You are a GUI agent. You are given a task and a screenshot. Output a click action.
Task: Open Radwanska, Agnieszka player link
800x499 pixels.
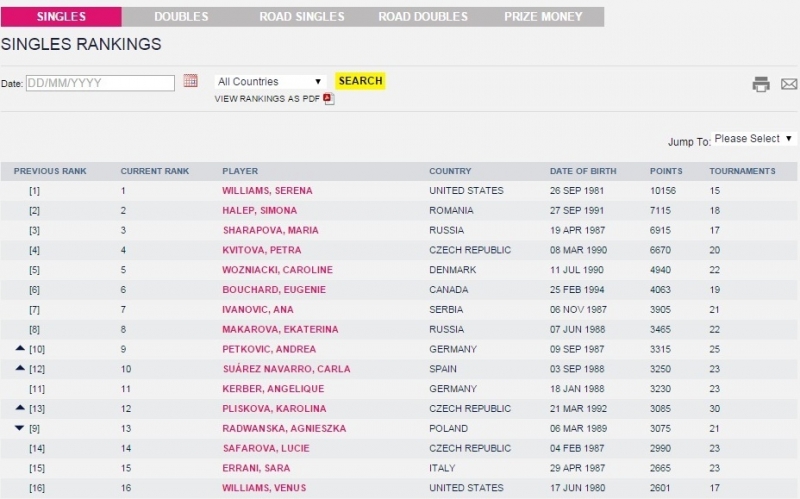point(284,429)
